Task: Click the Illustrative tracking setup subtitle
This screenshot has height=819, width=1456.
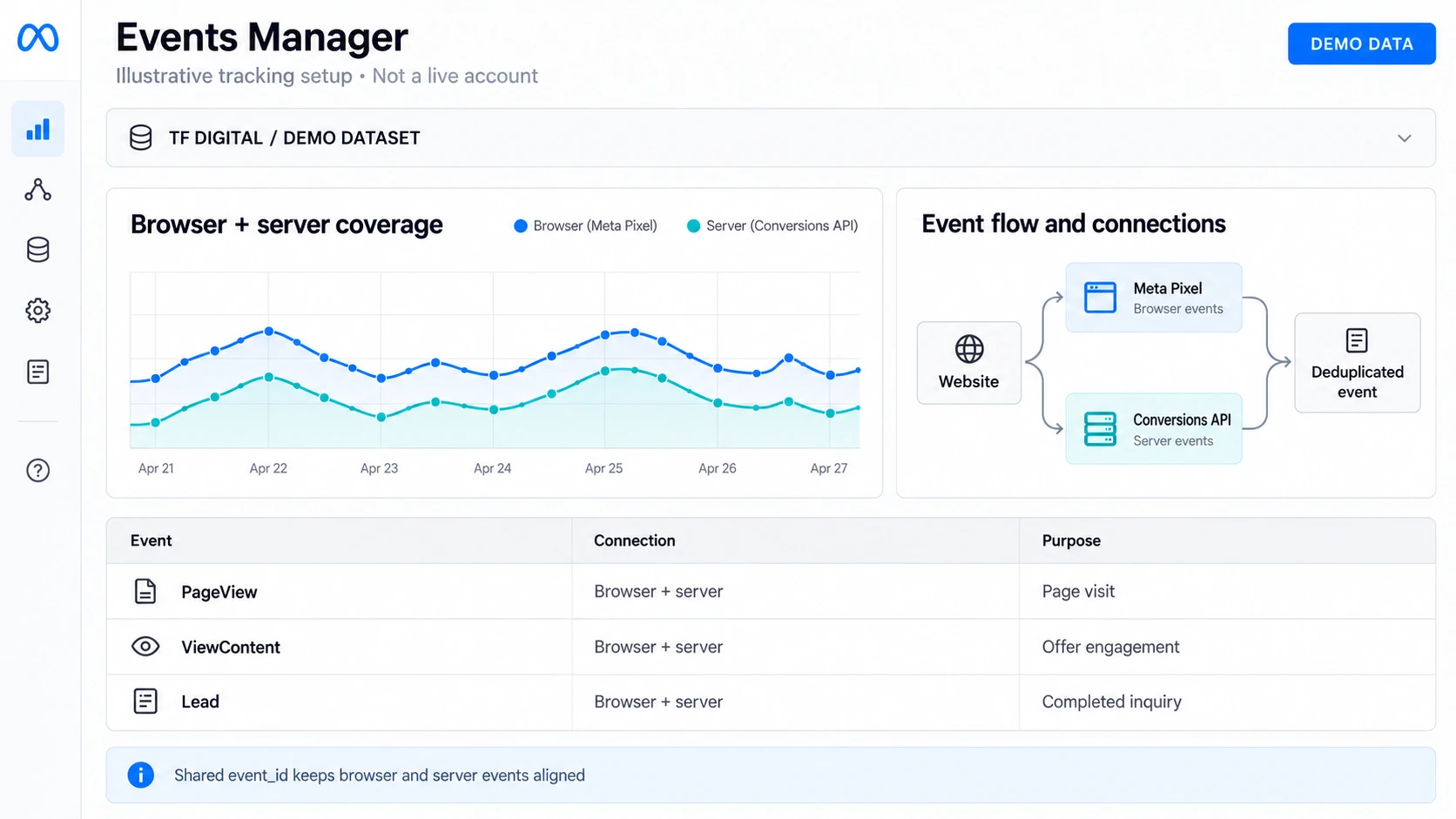Action: (x=234, y=76)
